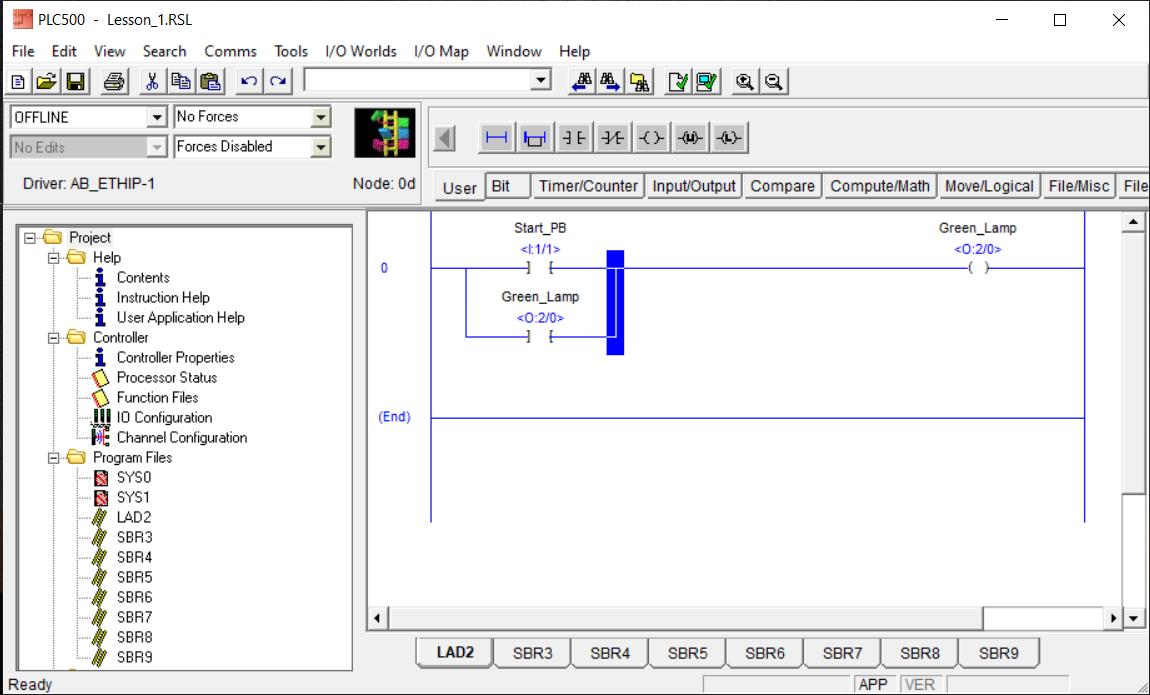Click the New file toolbar icon
1150x695 pixels.
[18, 81]
